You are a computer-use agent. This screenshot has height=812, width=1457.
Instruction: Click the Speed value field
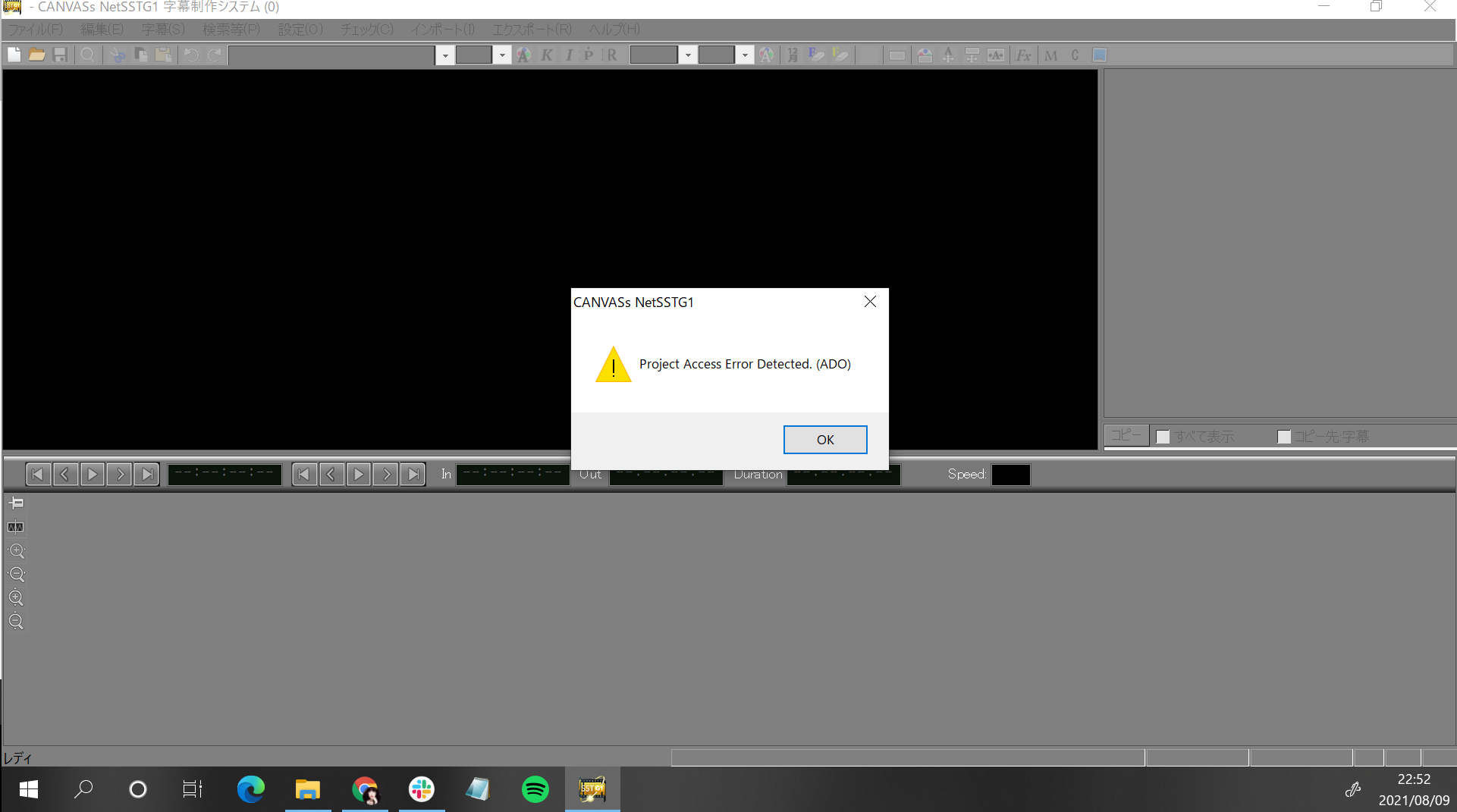pos(1010,475)
